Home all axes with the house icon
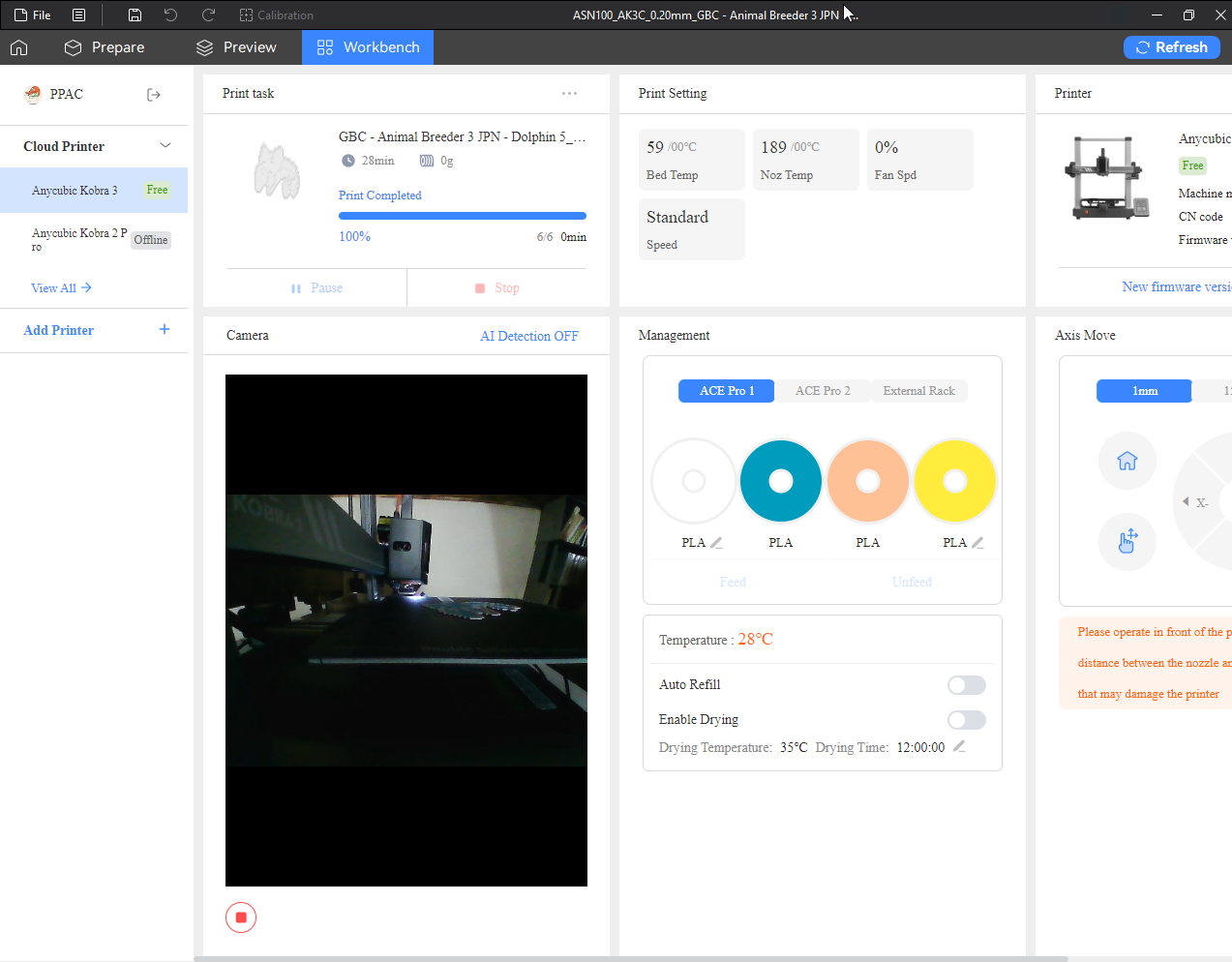Screen dimensions: 1232x962 click(1127, 461)
